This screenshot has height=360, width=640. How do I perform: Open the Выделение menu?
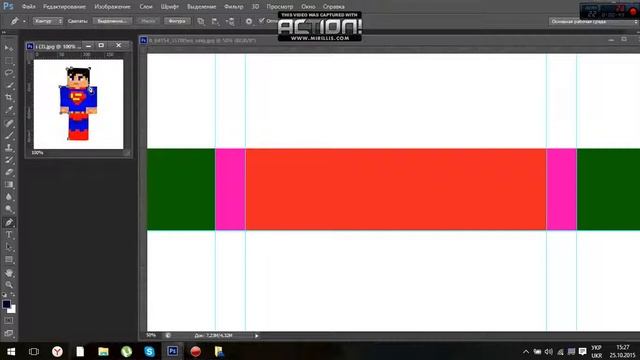pos(201,7)
